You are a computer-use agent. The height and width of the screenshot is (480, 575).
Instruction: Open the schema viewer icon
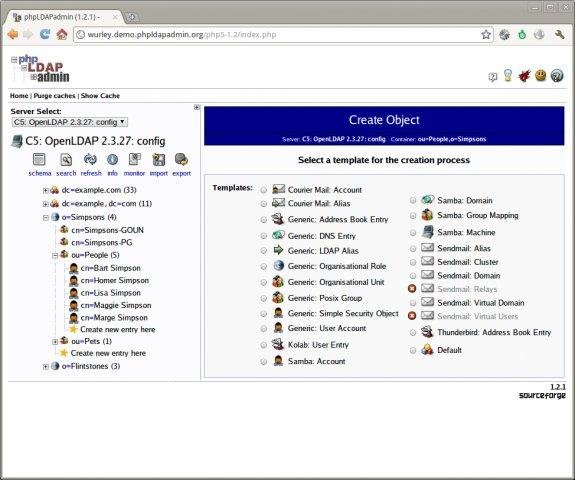[39, 160]
